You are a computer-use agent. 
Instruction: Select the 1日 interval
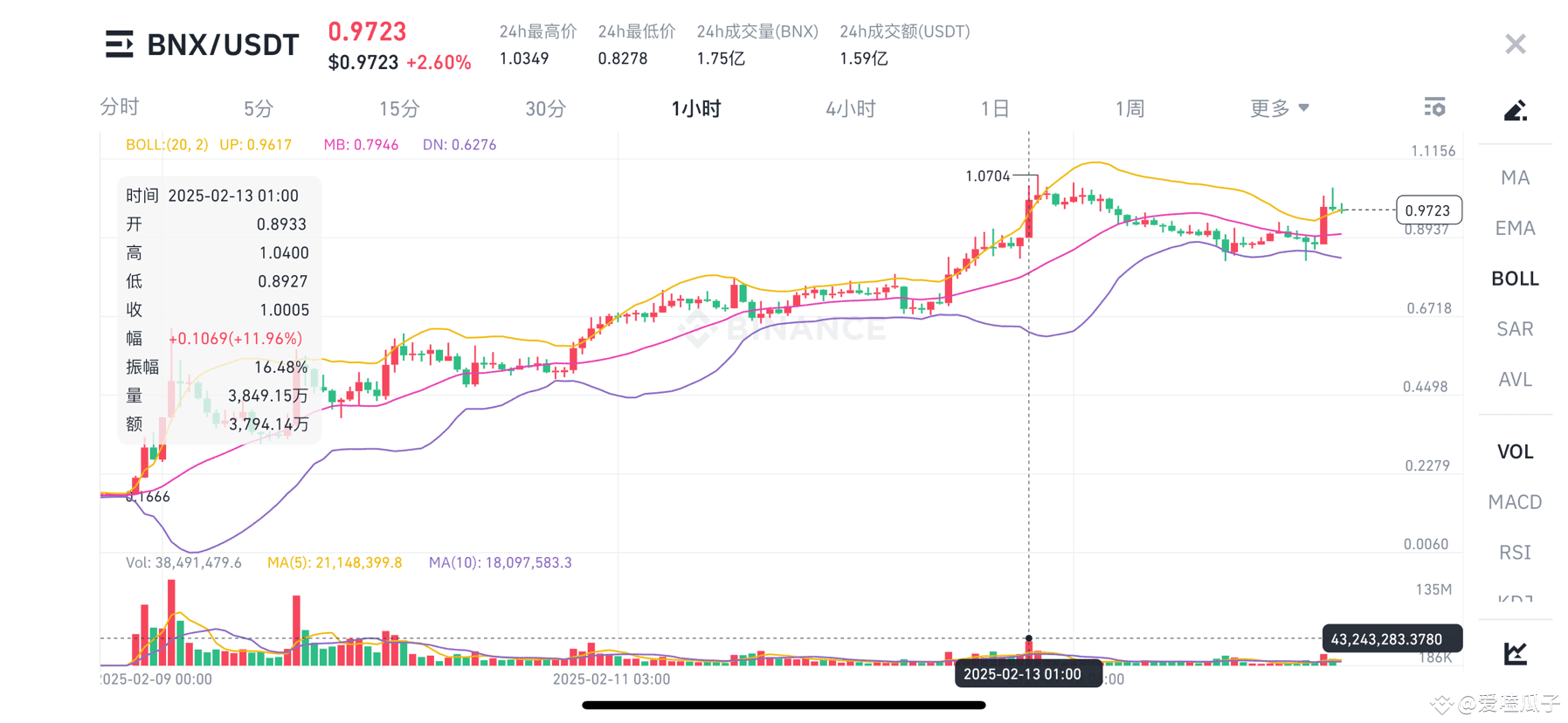point(994,109)
